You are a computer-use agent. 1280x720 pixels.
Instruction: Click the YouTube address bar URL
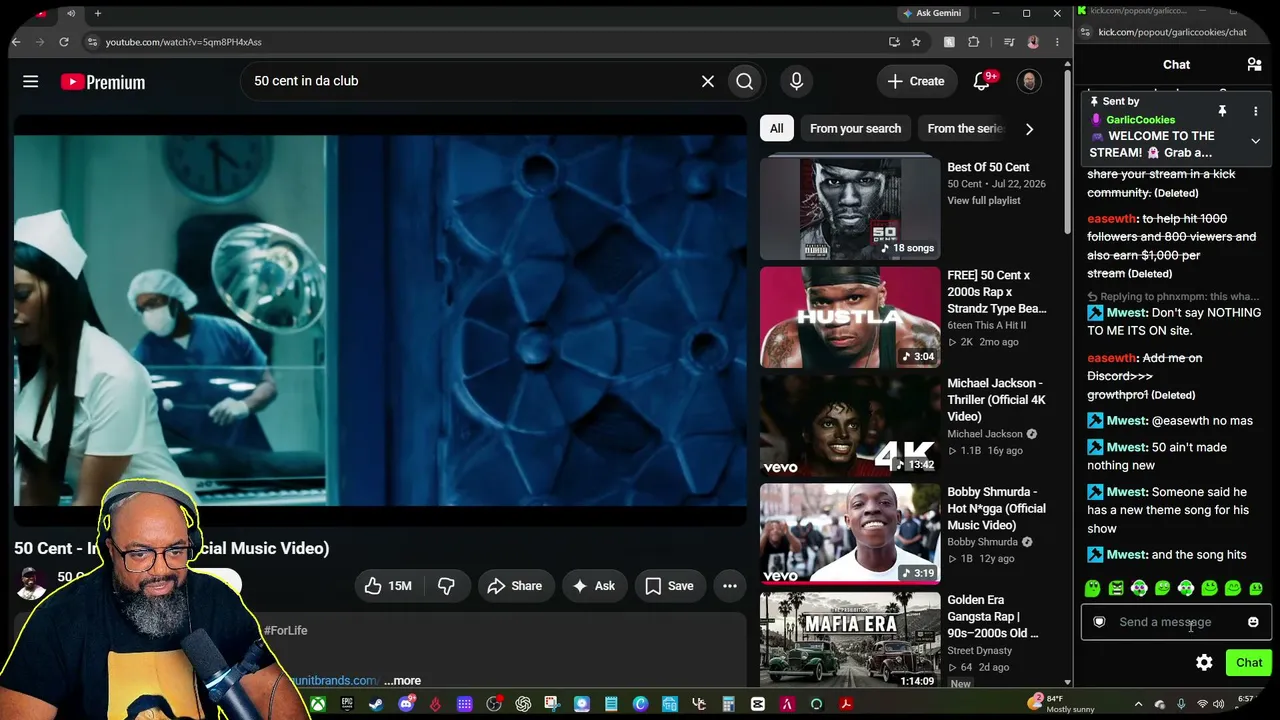coord(184,42)
